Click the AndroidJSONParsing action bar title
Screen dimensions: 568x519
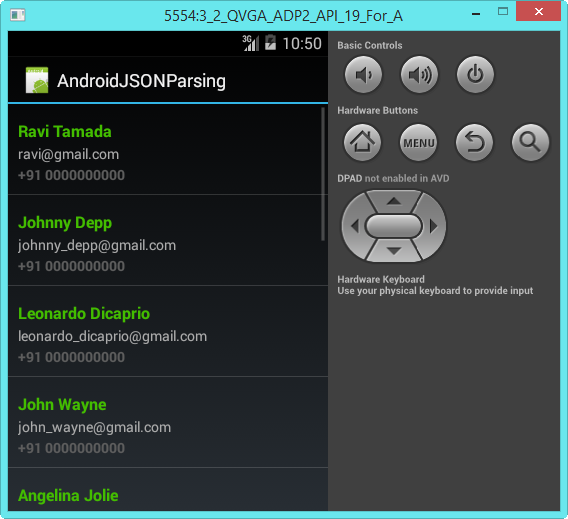(x=141, y=81)
